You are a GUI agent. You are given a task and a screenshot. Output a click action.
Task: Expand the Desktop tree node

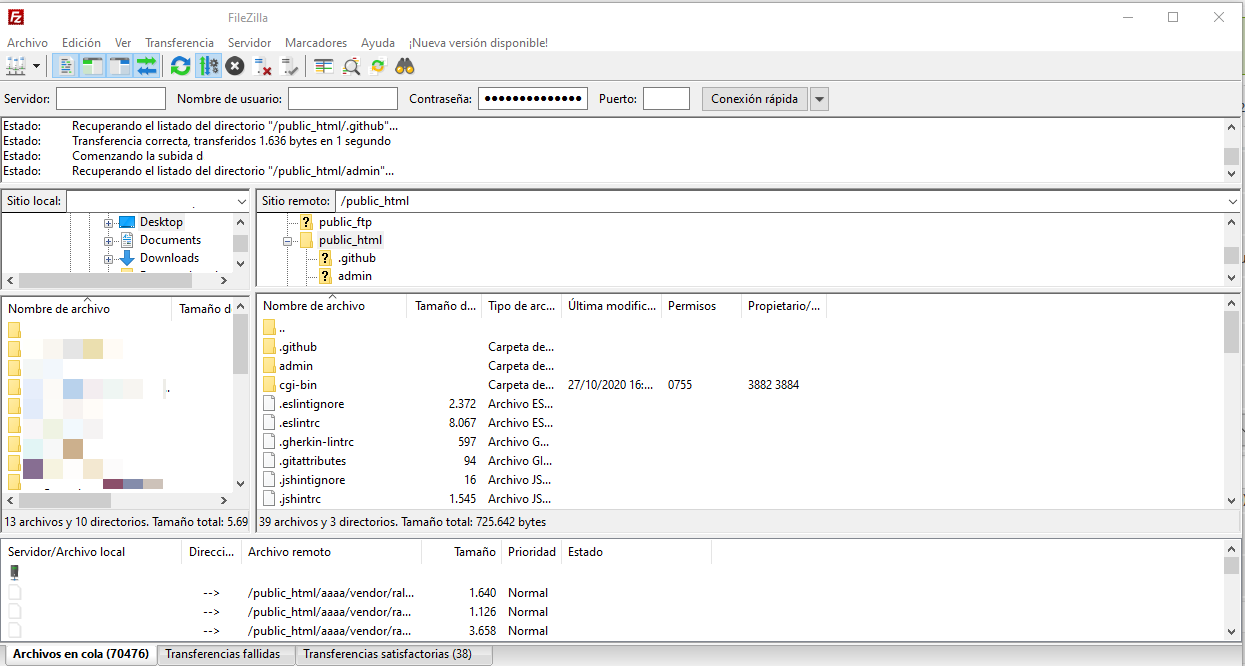click(x=108, y=222)
